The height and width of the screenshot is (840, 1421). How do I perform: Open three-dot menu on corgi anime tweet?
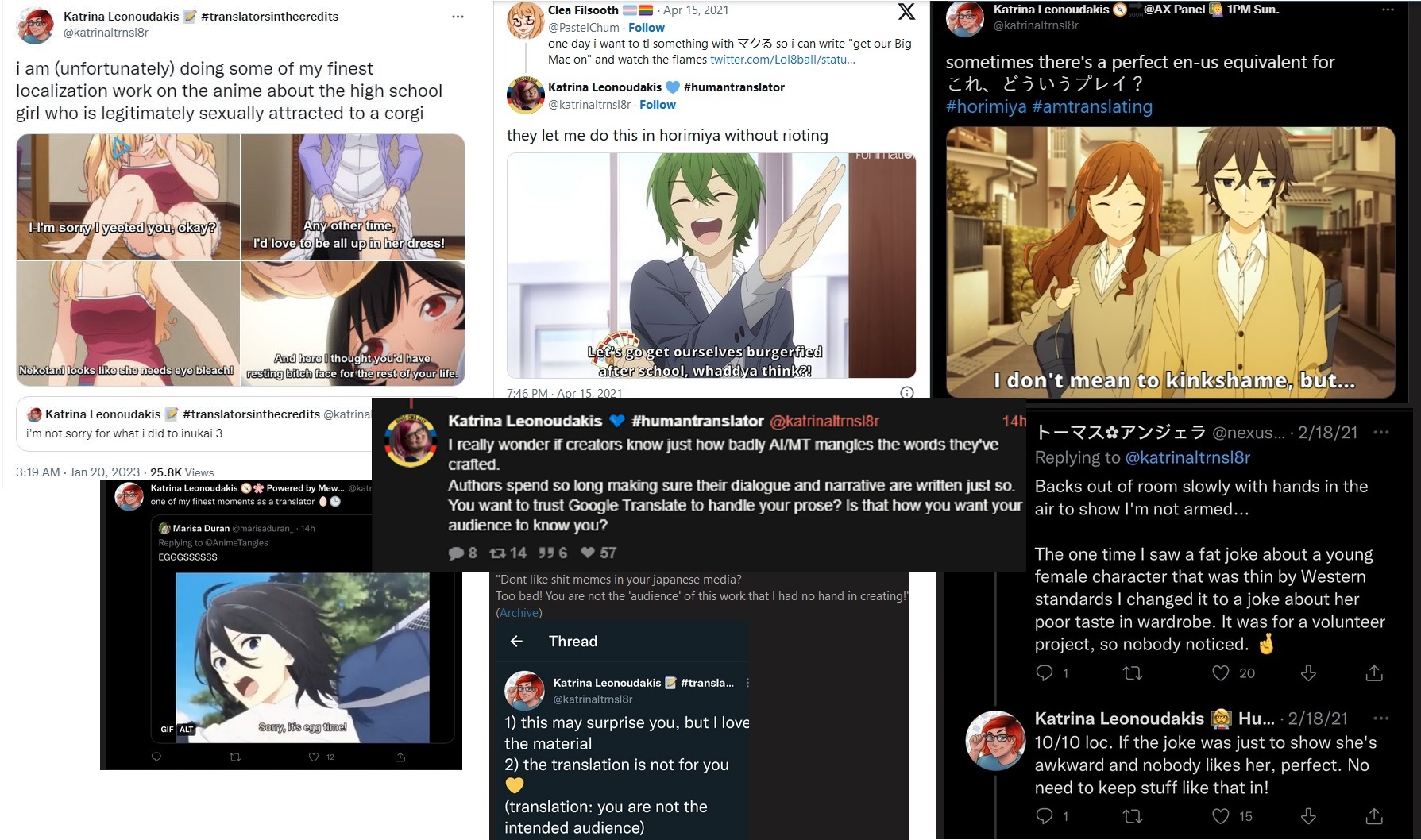[458, 17]
